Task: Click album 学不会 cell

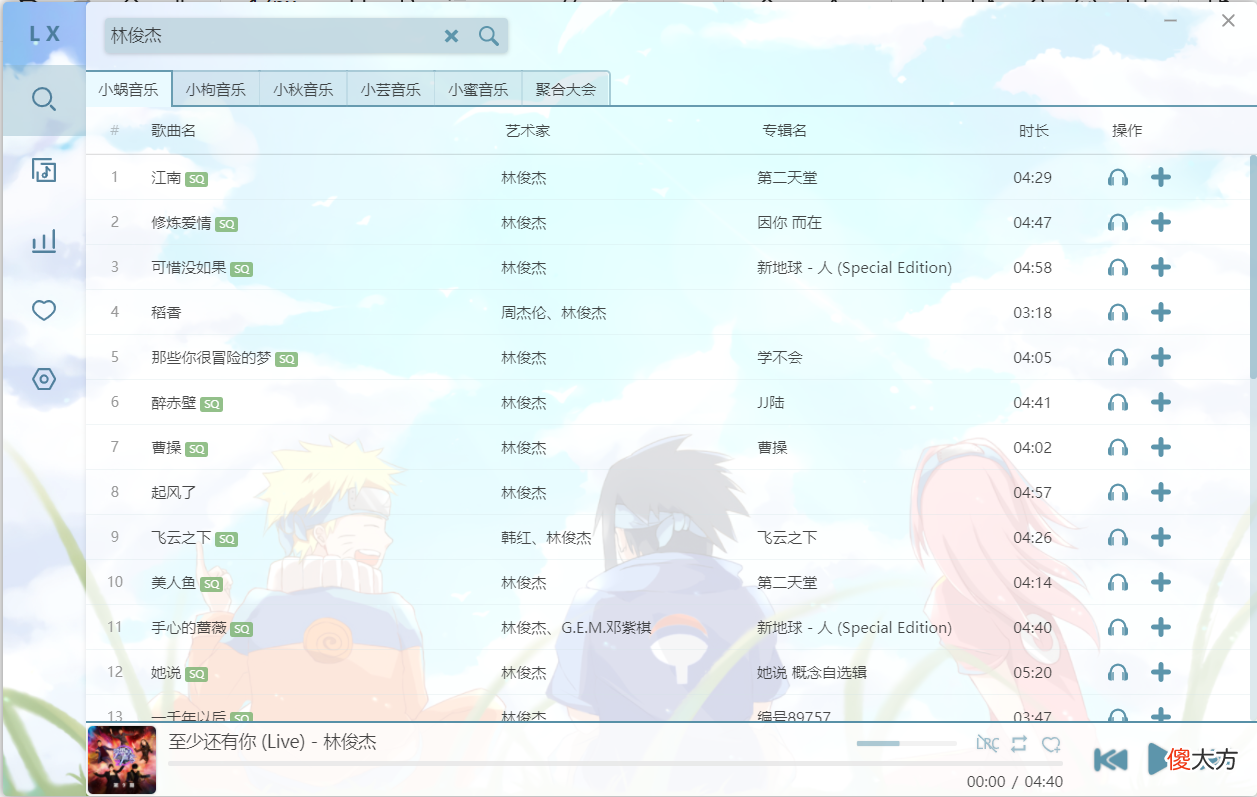Action: [x=780, y=358]
